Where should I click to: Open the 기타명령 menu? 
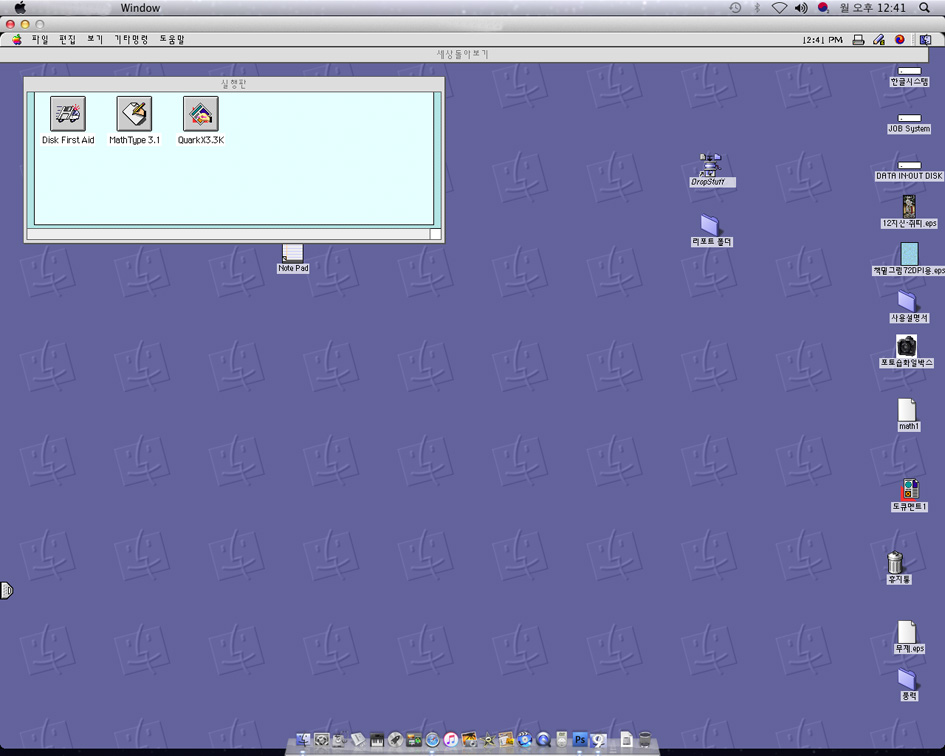pos(131,40)
